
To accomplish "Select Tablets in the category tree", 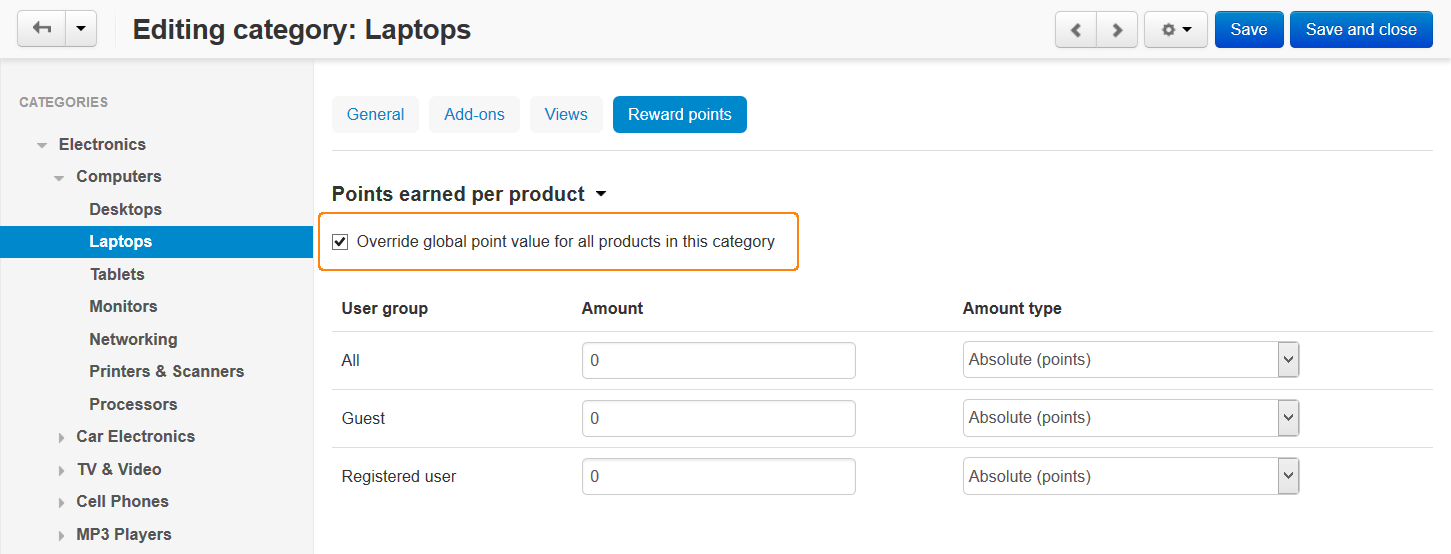I will (x=117, y=274).
